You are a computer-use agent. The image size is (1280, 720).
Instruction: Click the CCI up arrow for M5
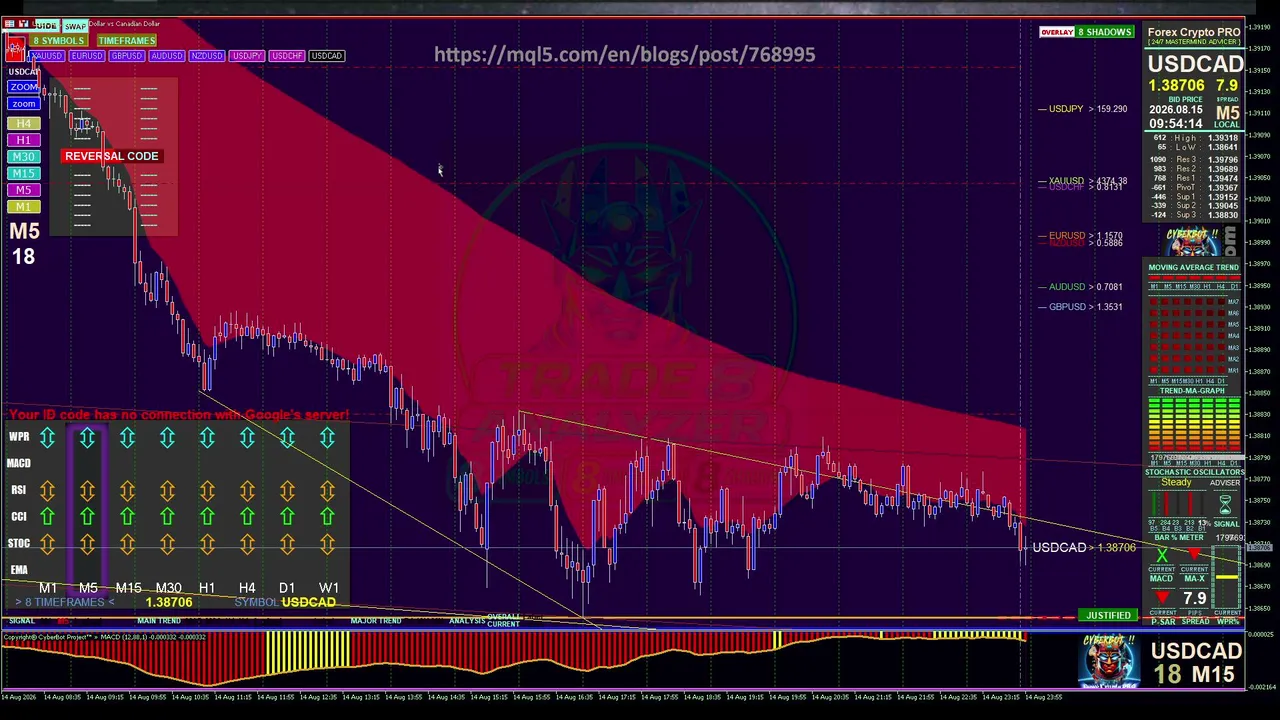coord(87,516)
